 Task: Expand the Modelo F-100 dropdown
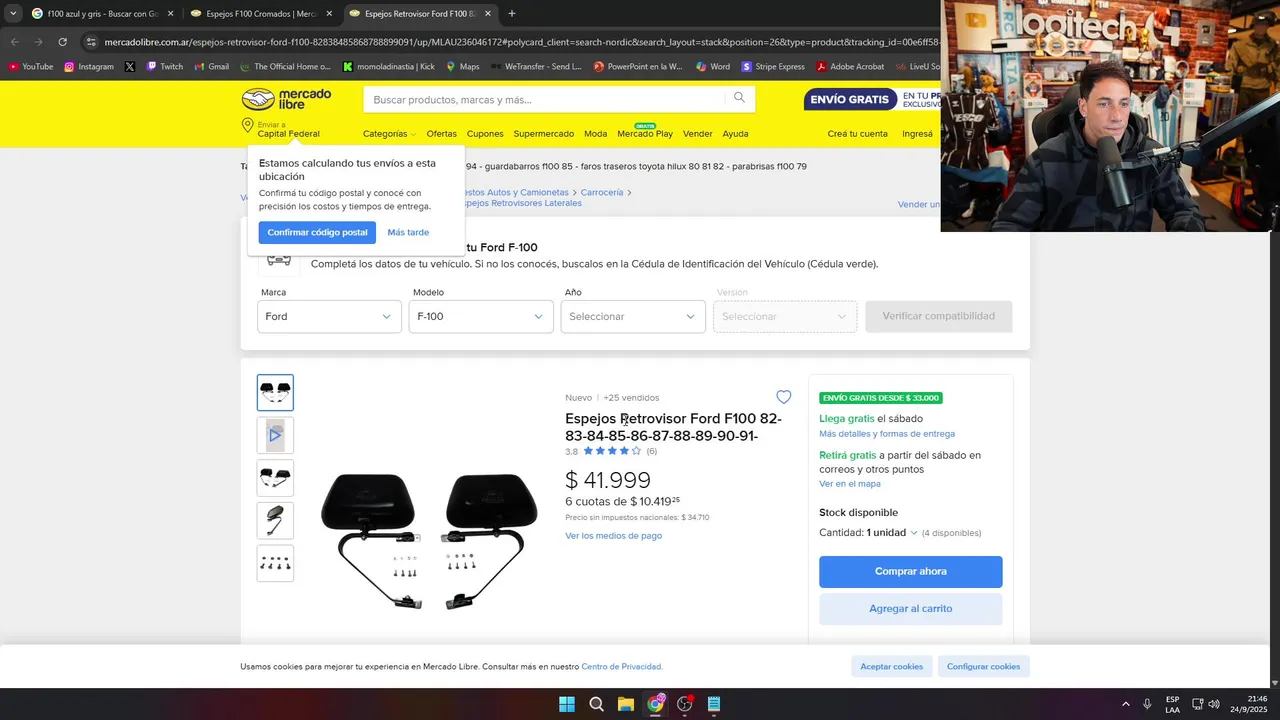click(481, 316)
